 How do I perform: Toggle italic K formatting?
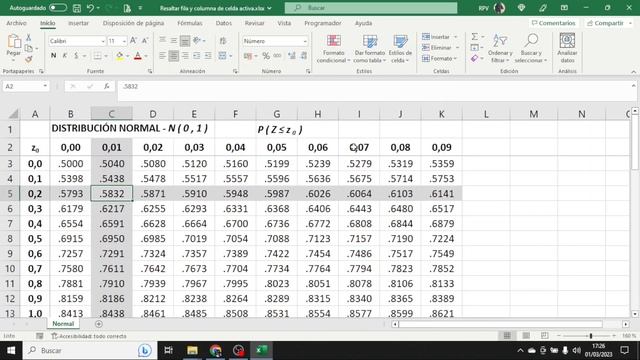(64, 56)
